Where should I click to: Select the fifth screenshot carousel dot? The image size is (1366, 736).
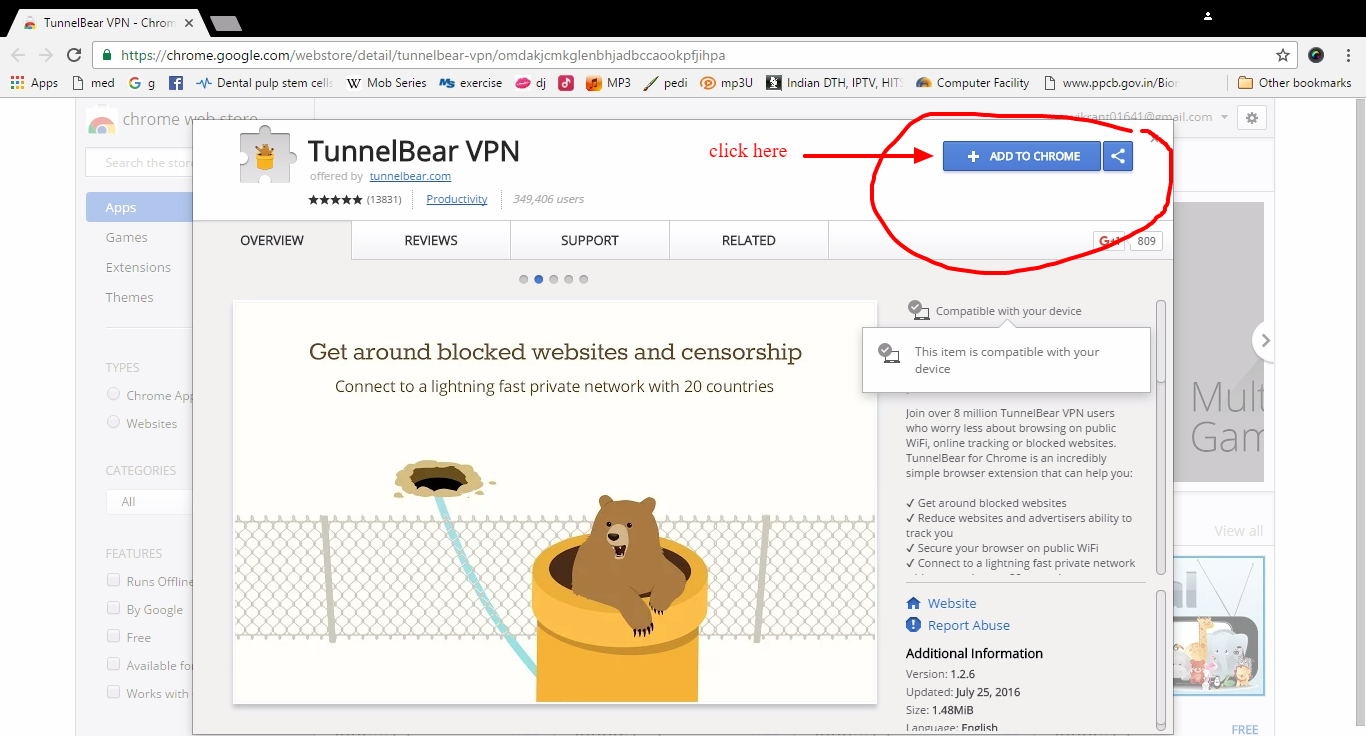tap(584, 279)
